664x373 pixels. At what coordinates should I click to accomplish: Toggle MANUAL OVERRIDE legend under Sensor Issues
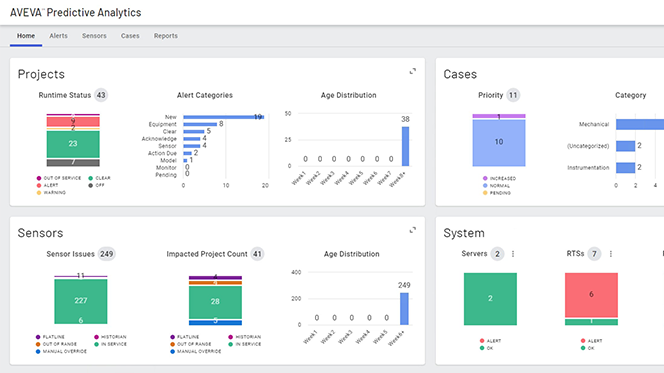[x=61, y=351]
